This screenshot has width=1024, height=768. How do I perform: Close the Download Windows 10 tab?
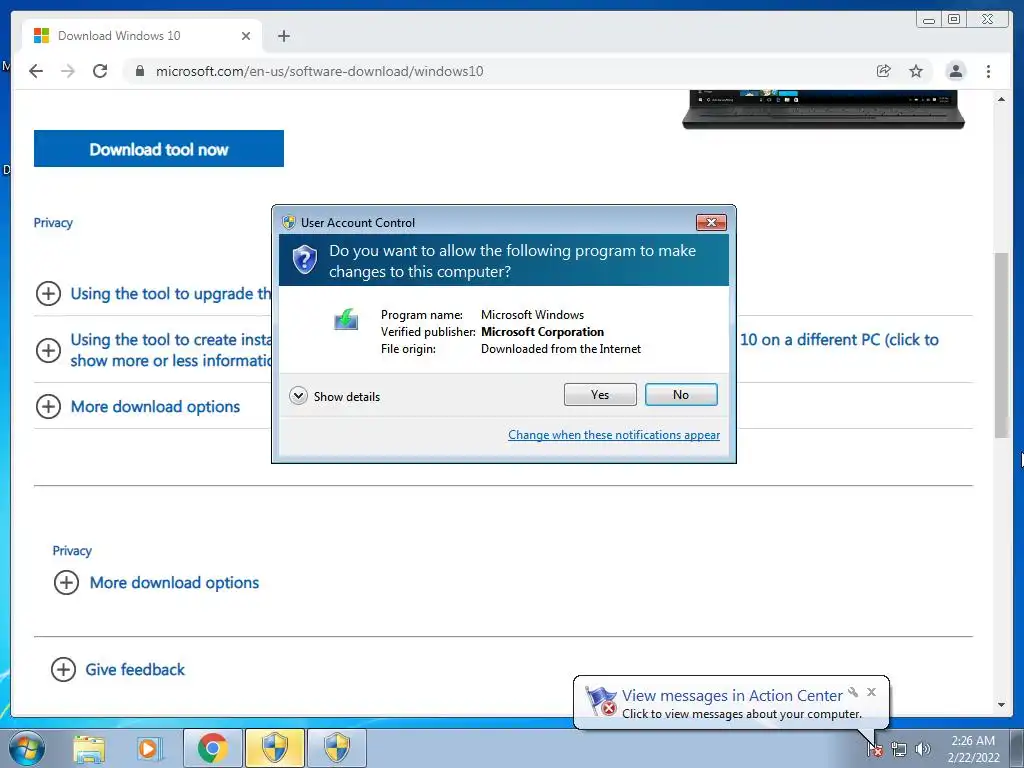246,36
